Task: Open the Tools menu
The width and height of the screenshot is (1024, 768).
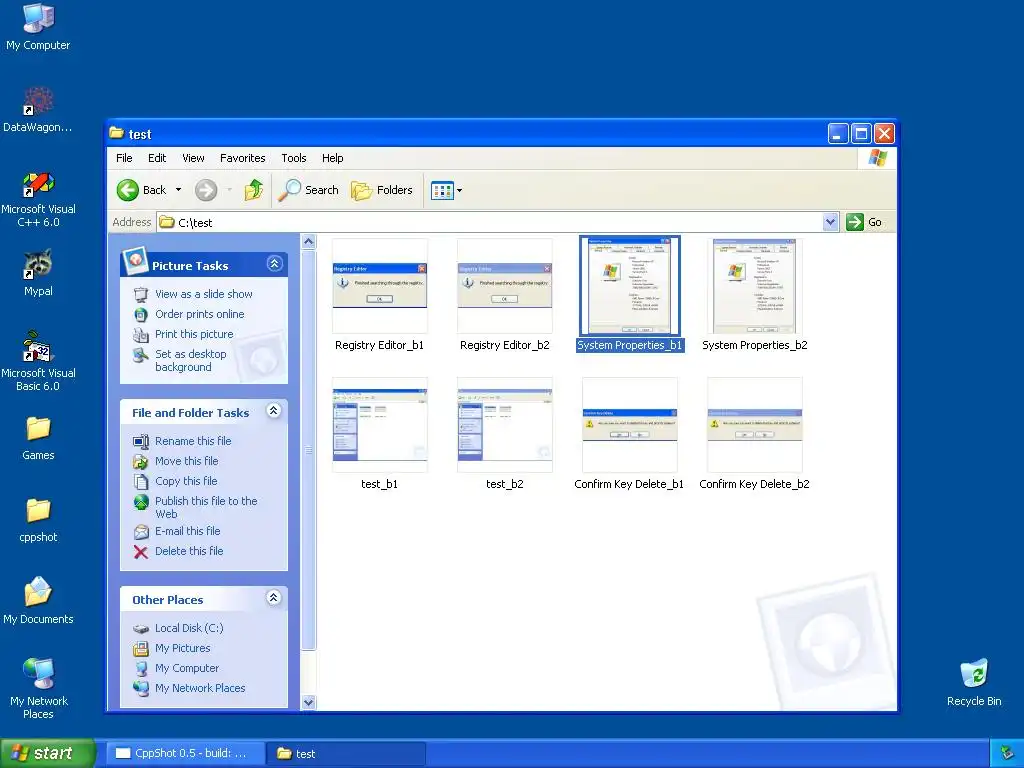Action: click(294, 158)
